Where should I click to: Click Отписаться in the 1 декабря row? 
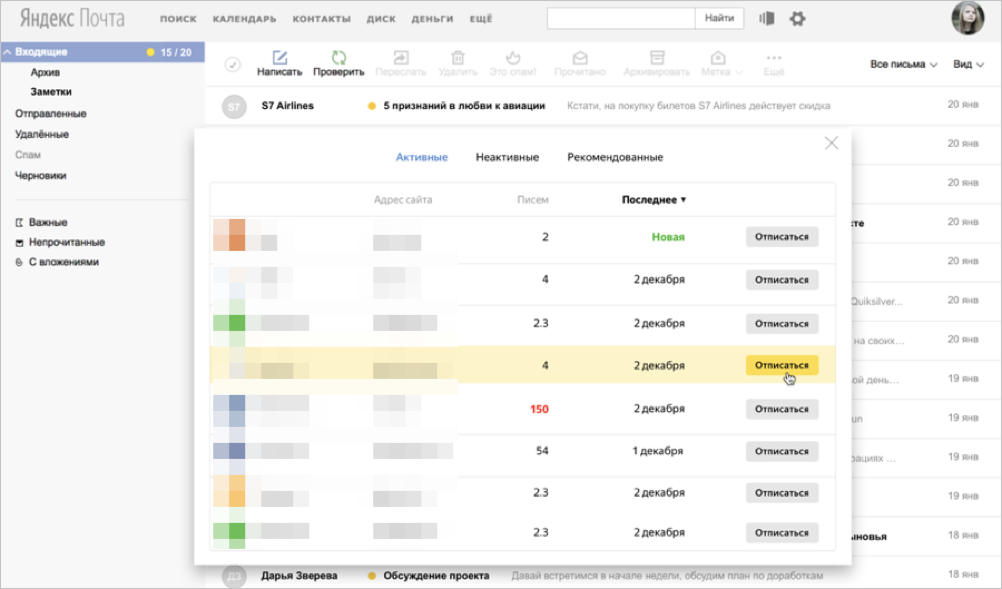click(782, 451)
